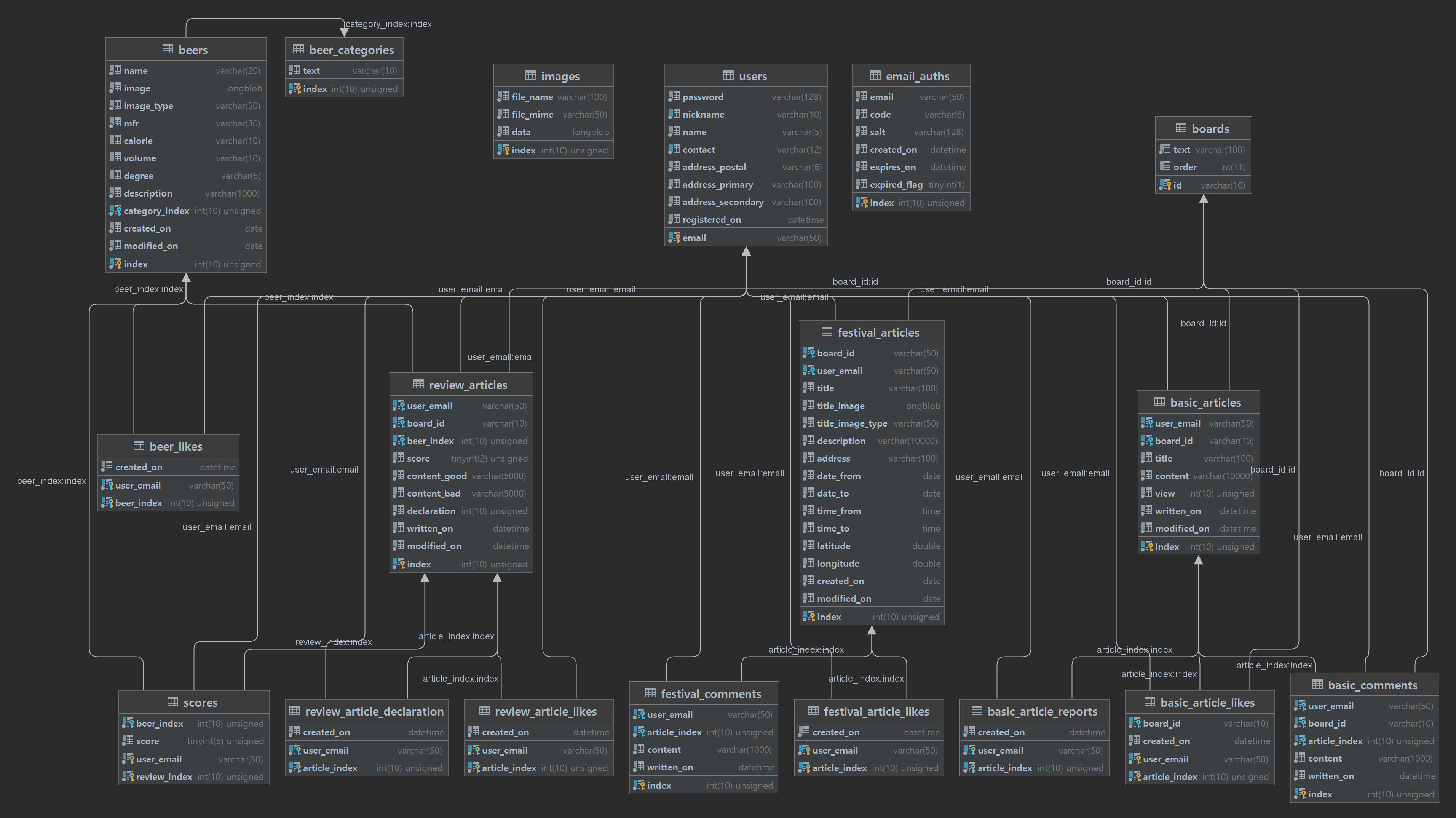Click the table icon beside beer_categories title

coord(299,49)
